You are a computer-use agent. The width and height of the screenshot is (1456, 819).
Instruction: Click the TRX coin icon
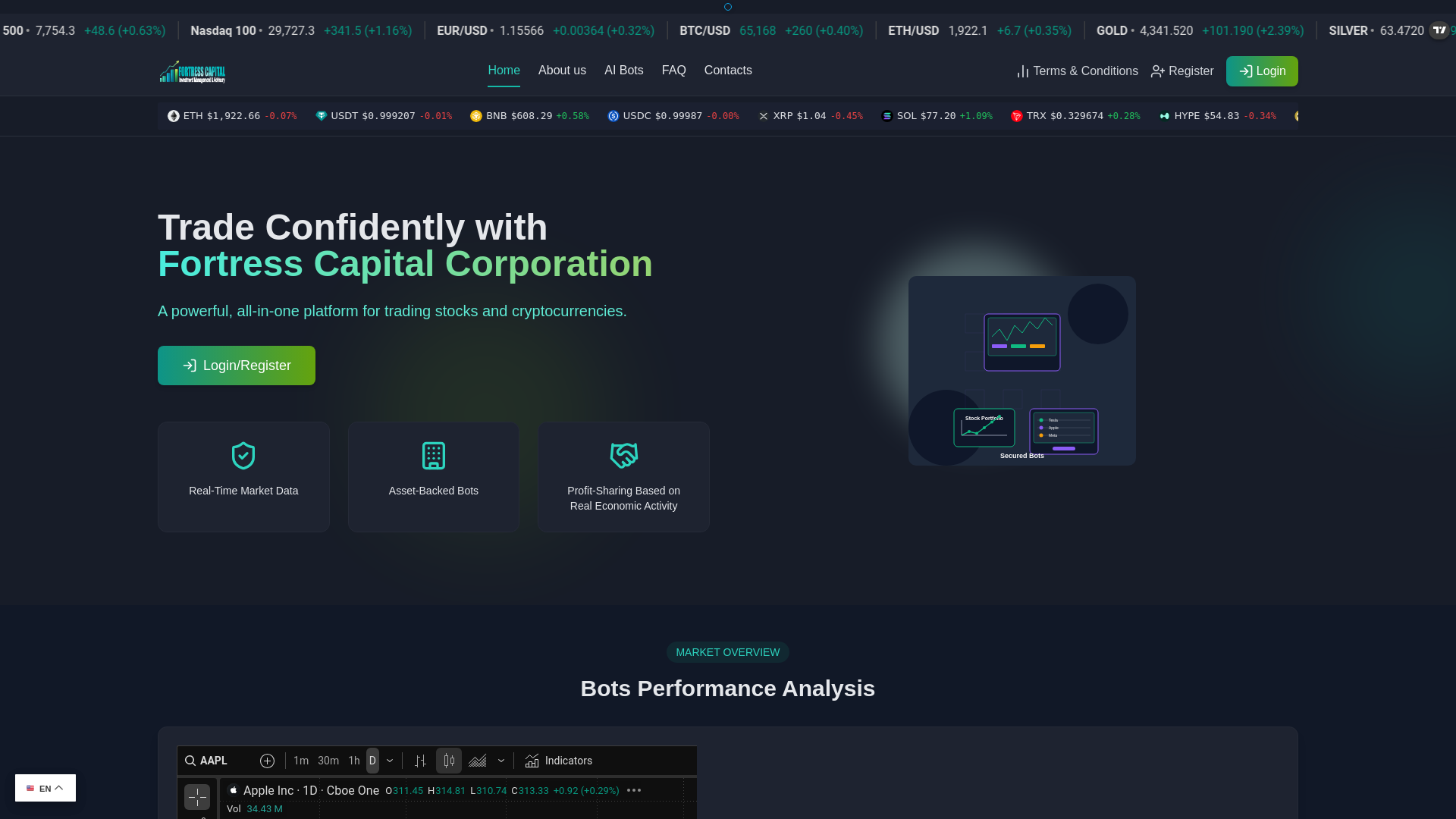[1017, 116]
